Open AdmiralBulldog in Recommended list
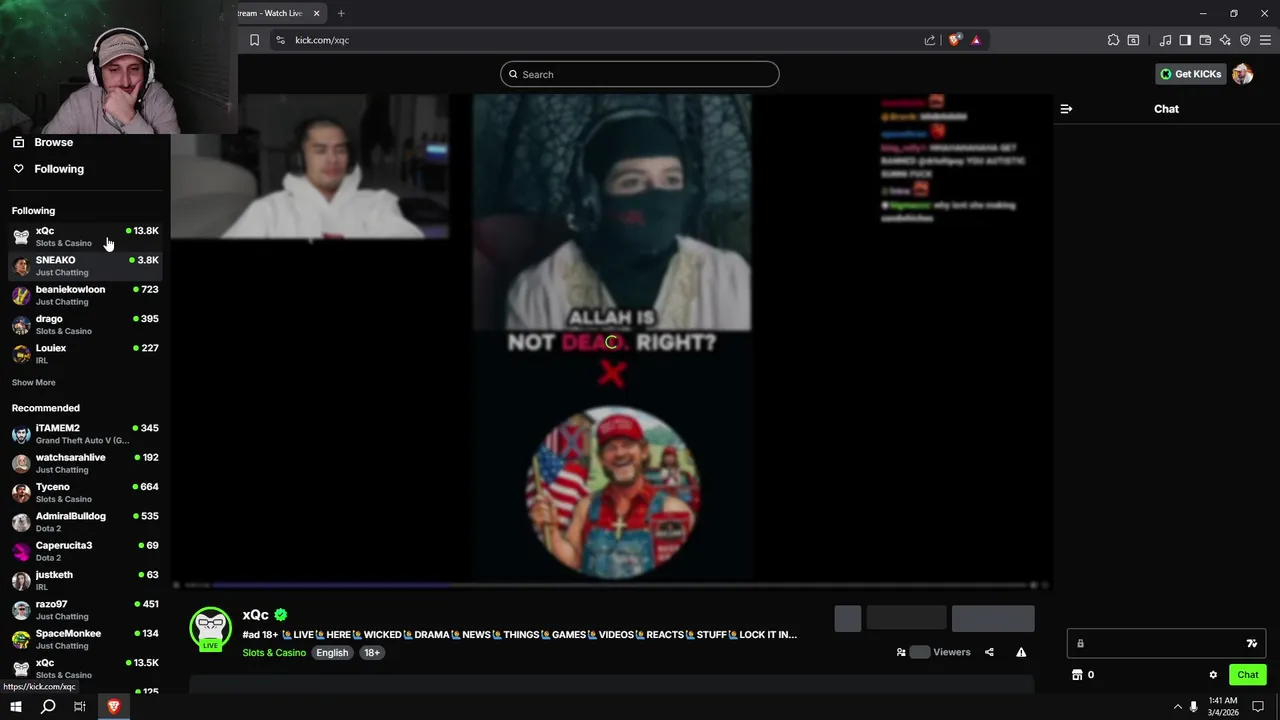The width and height of the screenshot is (1280, 720). pyautogui.click(x=85, y=521)
